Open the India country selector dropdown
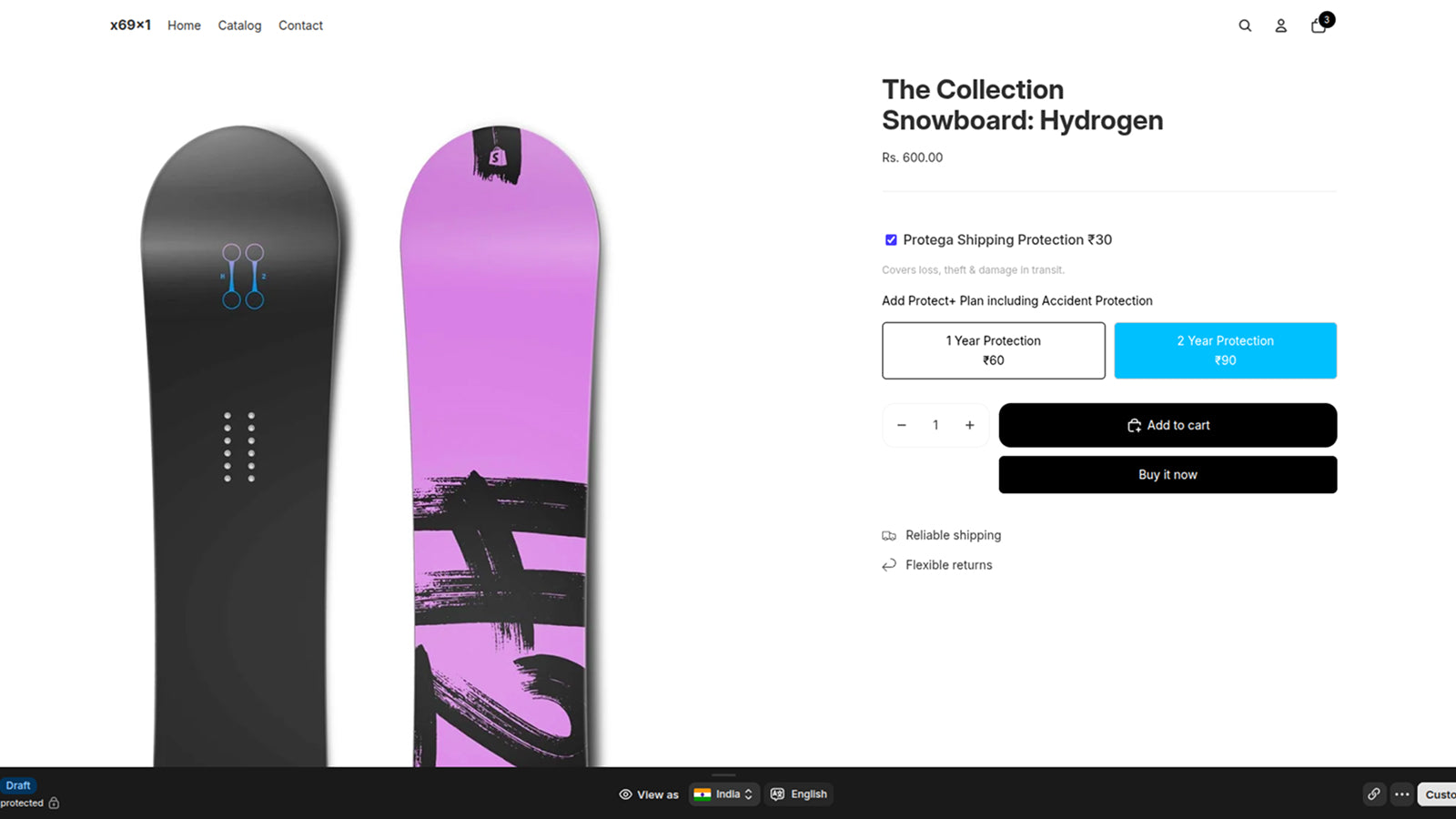The height and width of the screenshot is (819, 1456). coord(723,794)
